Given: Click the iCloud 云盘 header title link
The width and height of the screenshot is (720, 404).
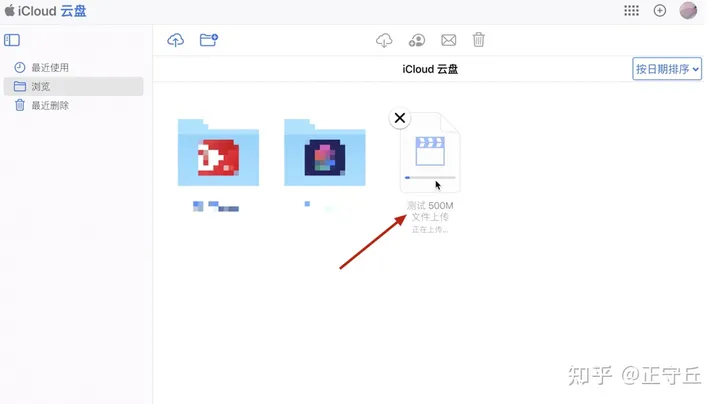Looking at the screenshot, I should tap(52, 11).
